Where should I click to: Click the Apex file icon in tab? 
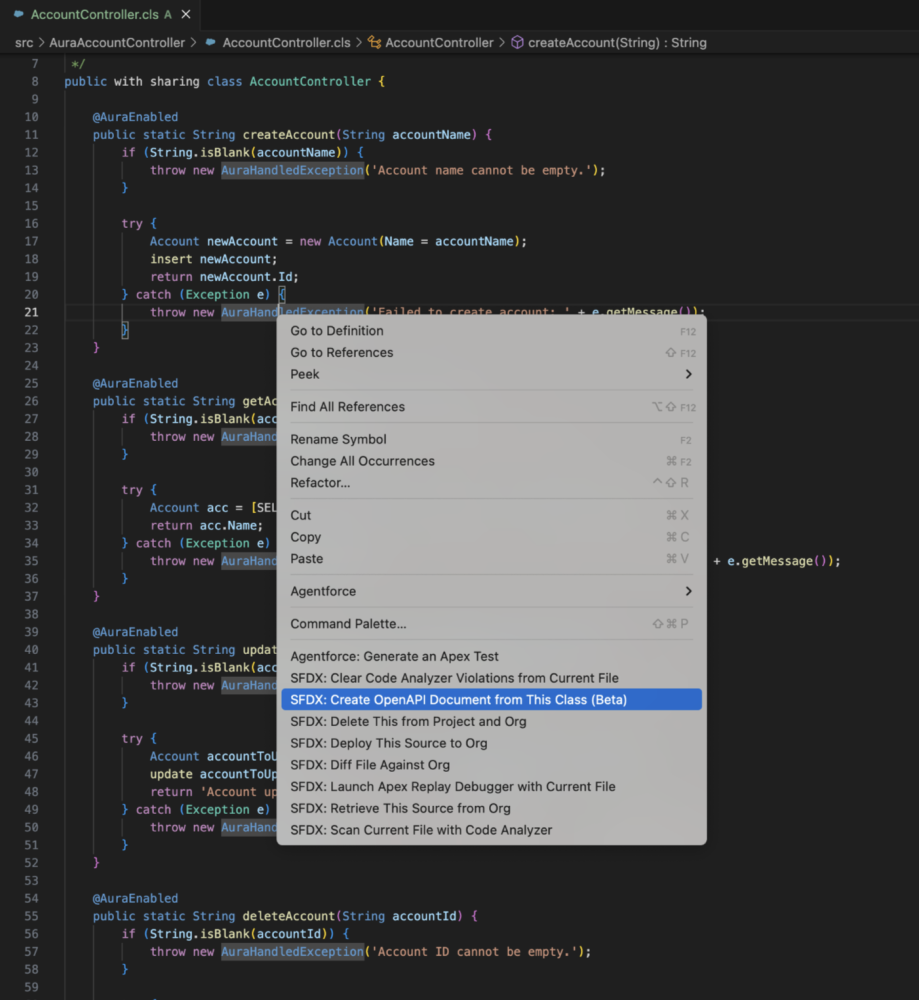pyautogui.click(x=18, y=14)
